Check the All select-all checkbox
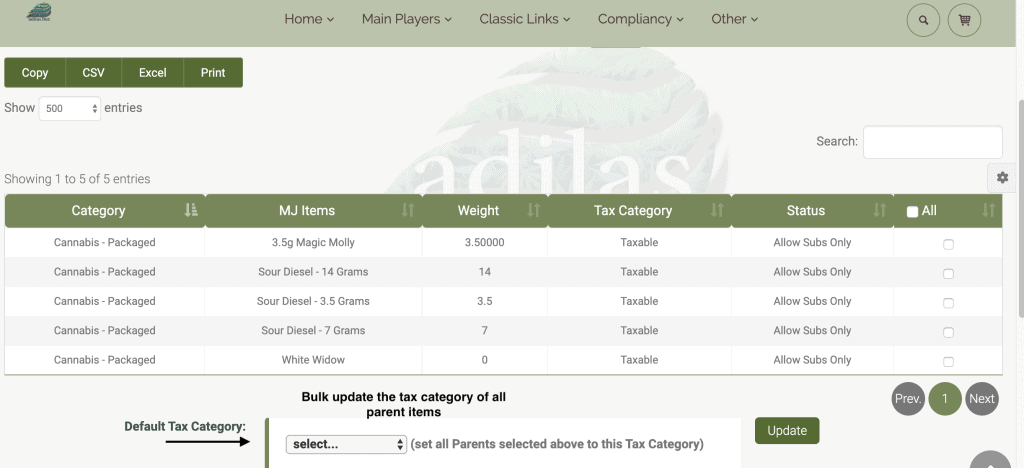 pyautogui.click(x=912, y=211)
